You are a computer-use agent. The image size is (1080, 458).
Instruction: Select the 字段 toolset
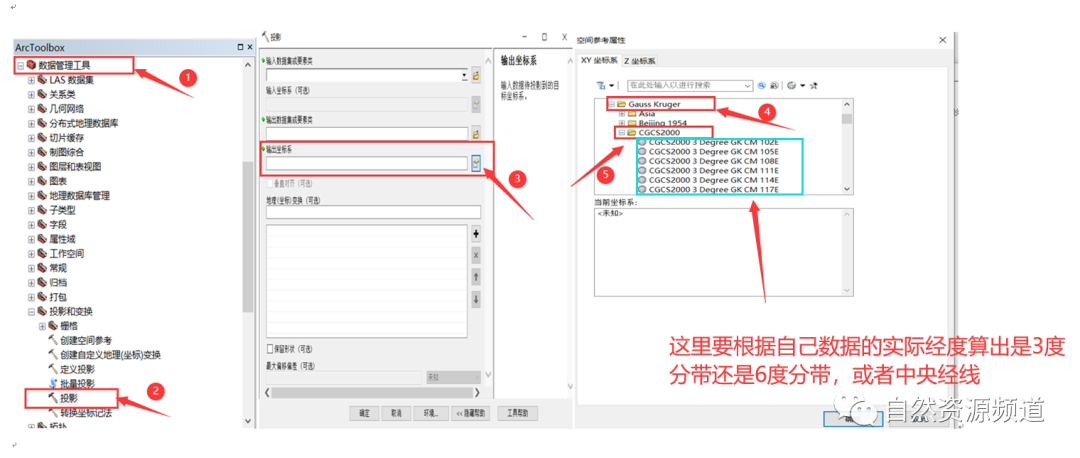tap(58, 225)
